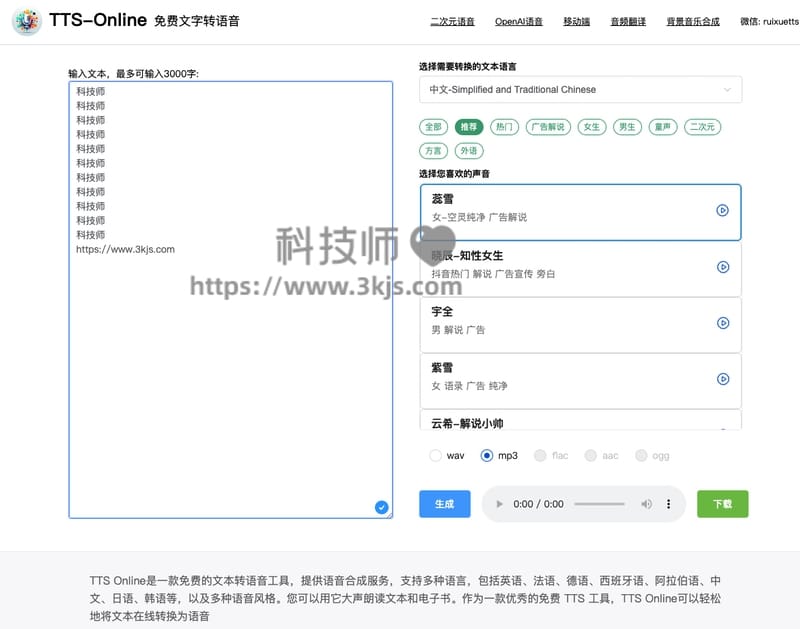Play the 宇全 voice sample
Screen dimensions: 800x629
point(722,323)
